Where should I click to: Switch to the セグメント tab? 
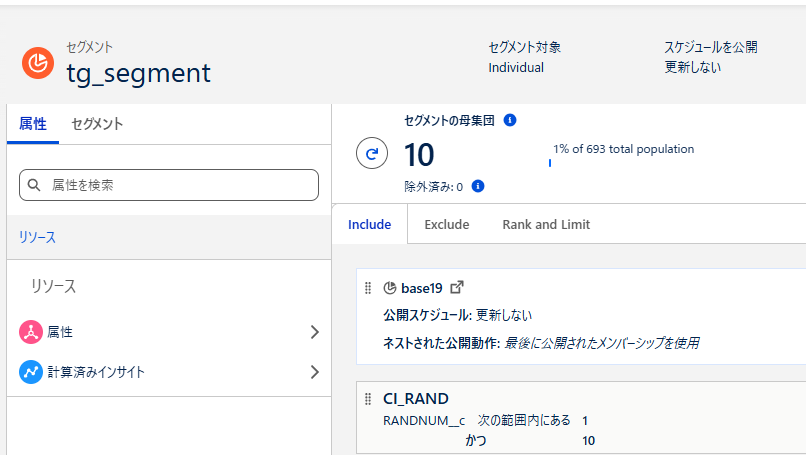coord(97,124)
